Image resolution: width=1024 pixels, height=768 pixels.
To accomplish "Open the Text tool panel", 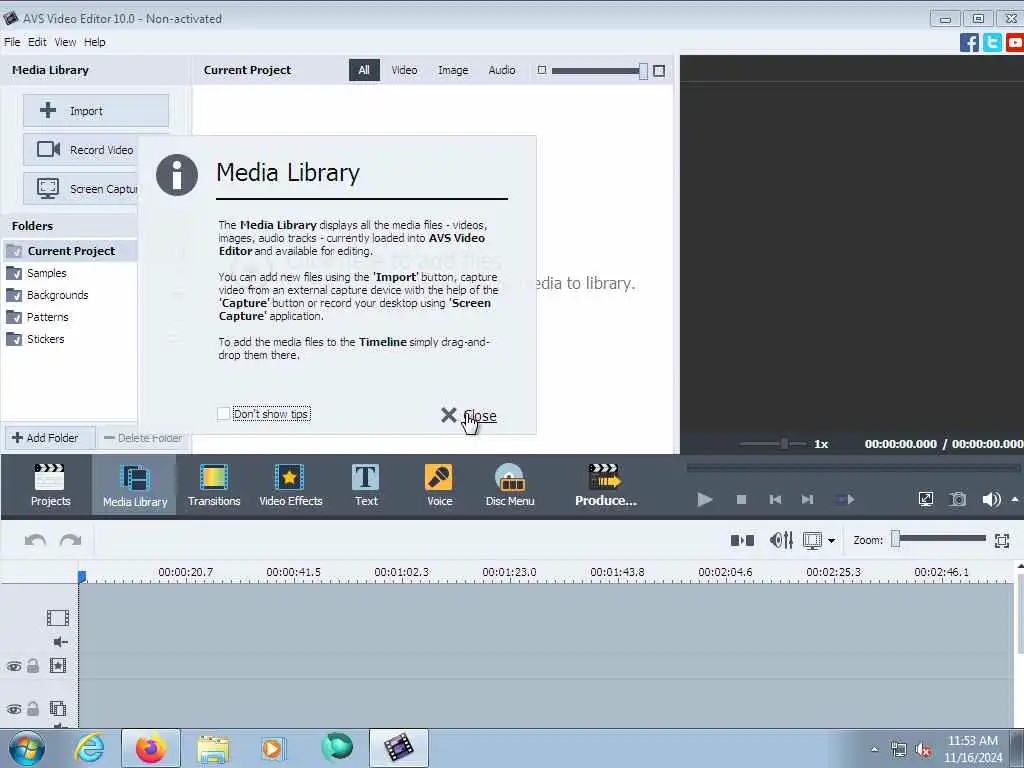I will tap(366, 485).
